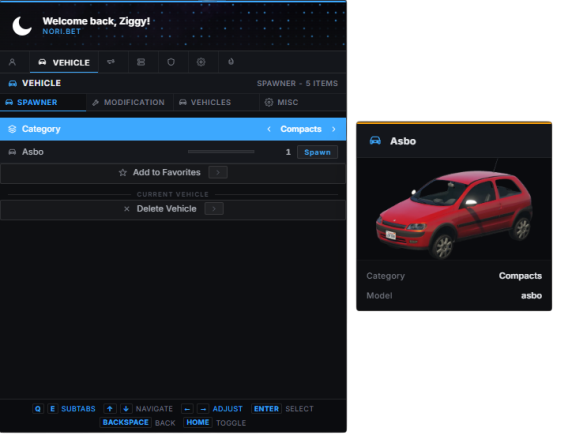This screenshot has width=568, height=439.
Task: Open the weapon tab icon
Action: tap(111, 62)
